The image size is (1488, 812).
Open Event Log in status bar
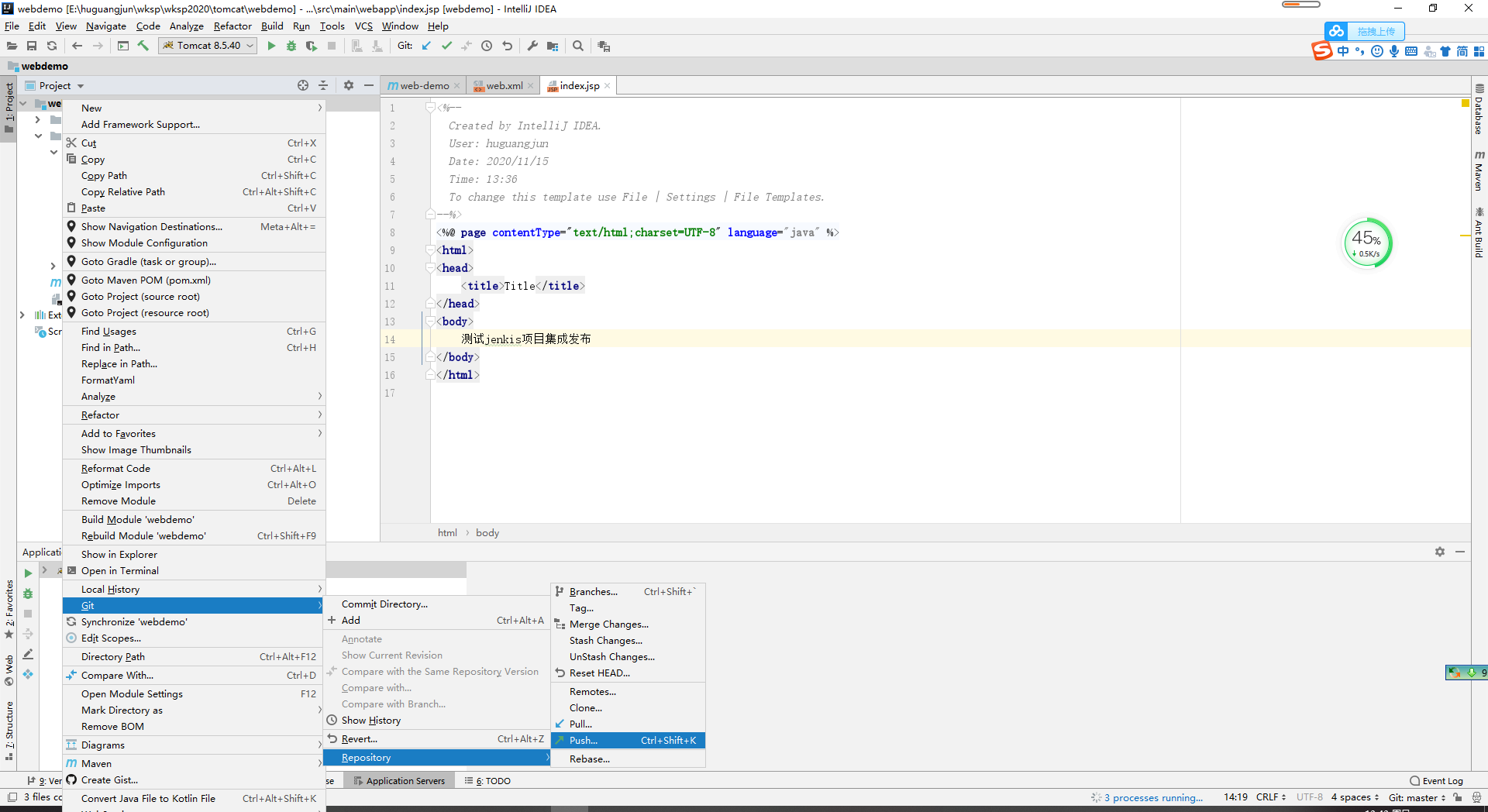(1436, 781)
